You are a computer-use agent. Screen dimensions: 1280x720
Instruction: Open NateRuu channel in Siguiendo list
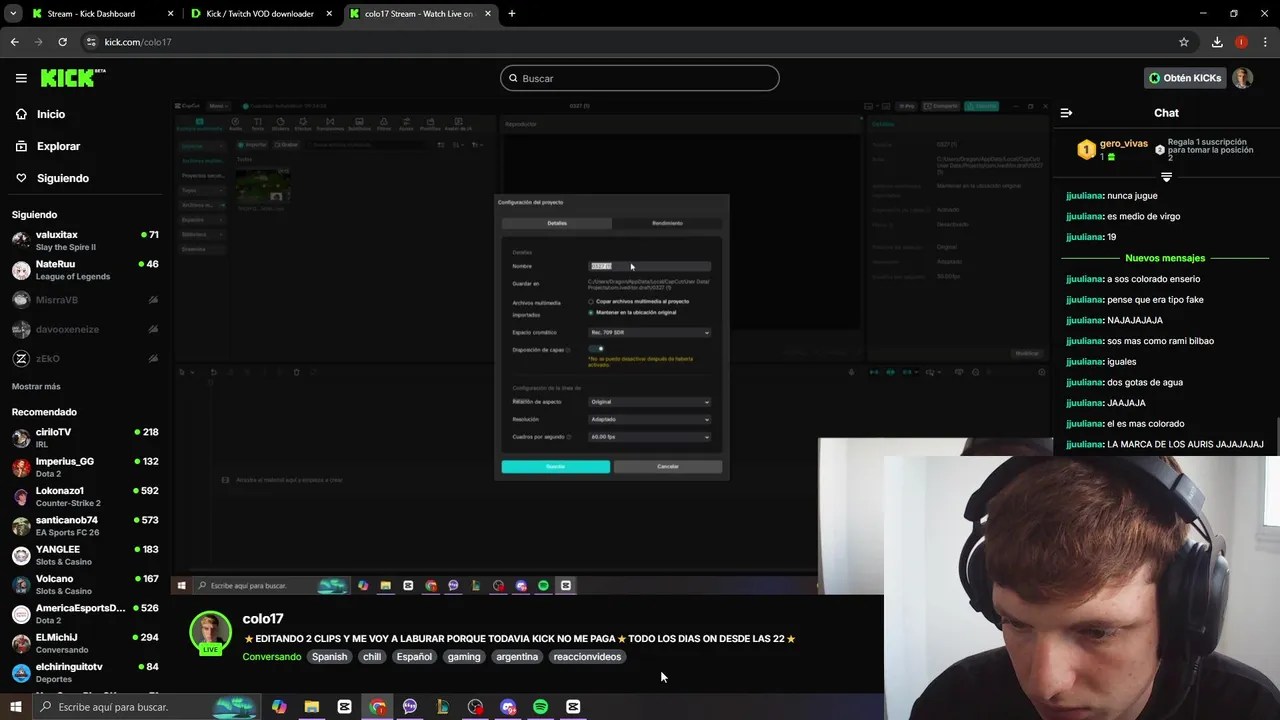coord(85,270)
